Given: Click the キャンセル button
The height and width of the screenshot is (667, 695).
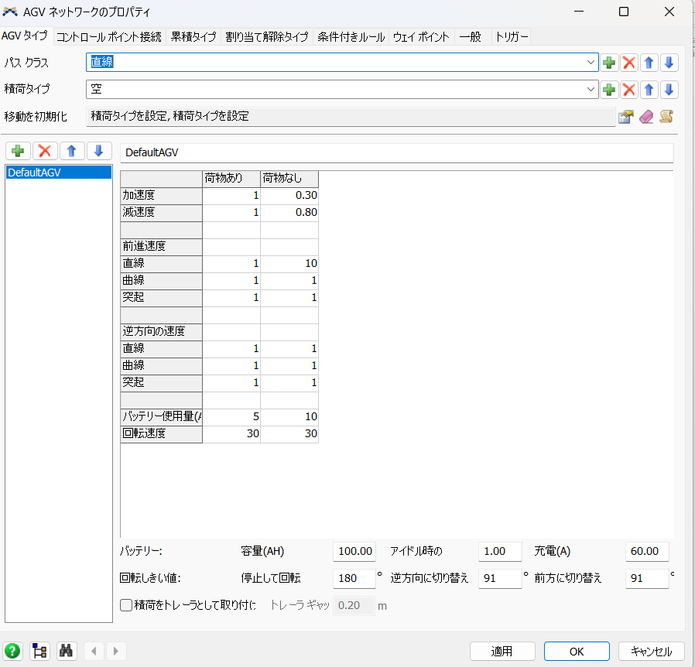Looking at the screenshot, I should [x=651, y=651].
